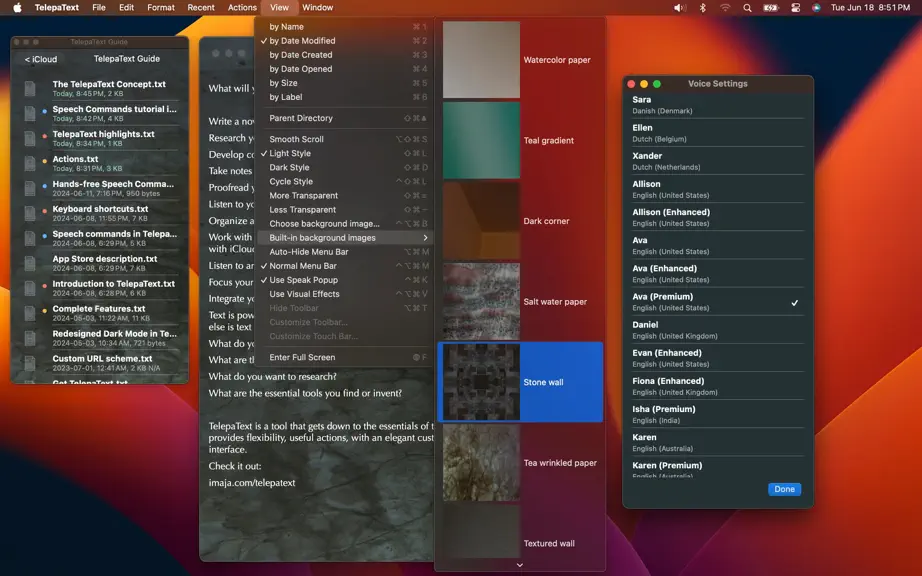Switch to Dark Style

pyautogui.click(x=344, y=168)
